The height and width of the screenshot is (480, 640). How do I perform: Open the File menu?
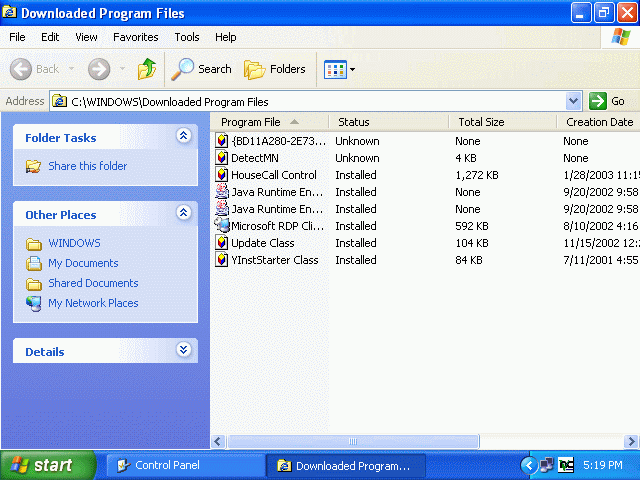(x=17, y=37)
